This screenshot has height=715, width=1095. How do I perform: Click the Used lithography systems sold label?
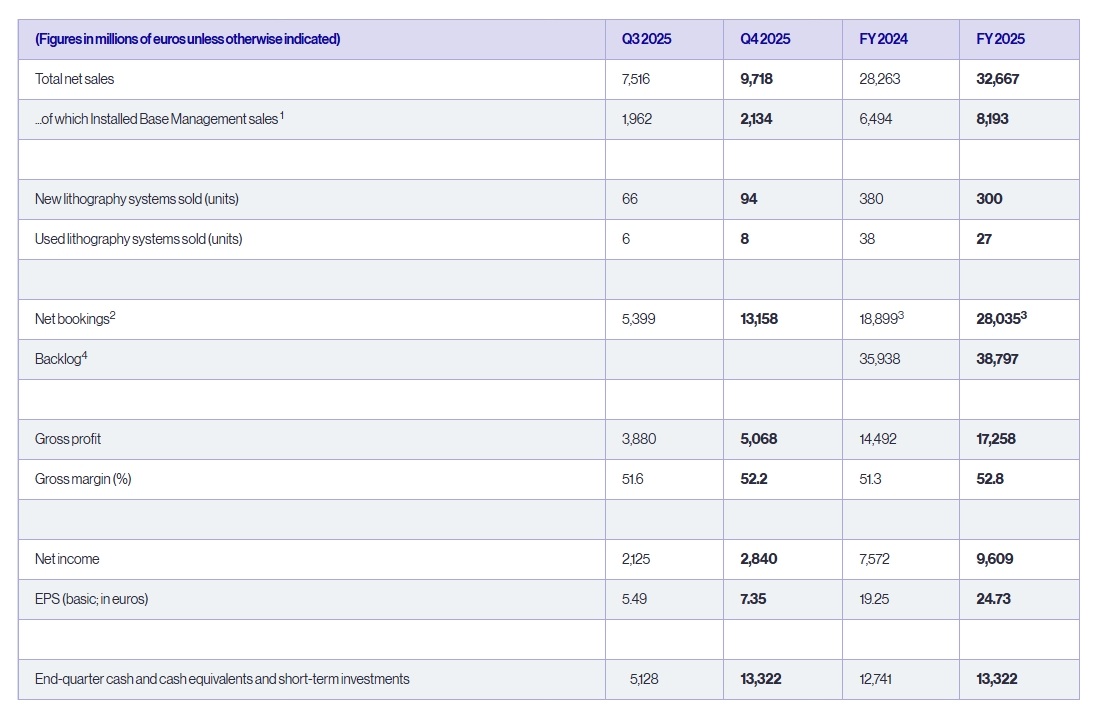click(138, 239)
